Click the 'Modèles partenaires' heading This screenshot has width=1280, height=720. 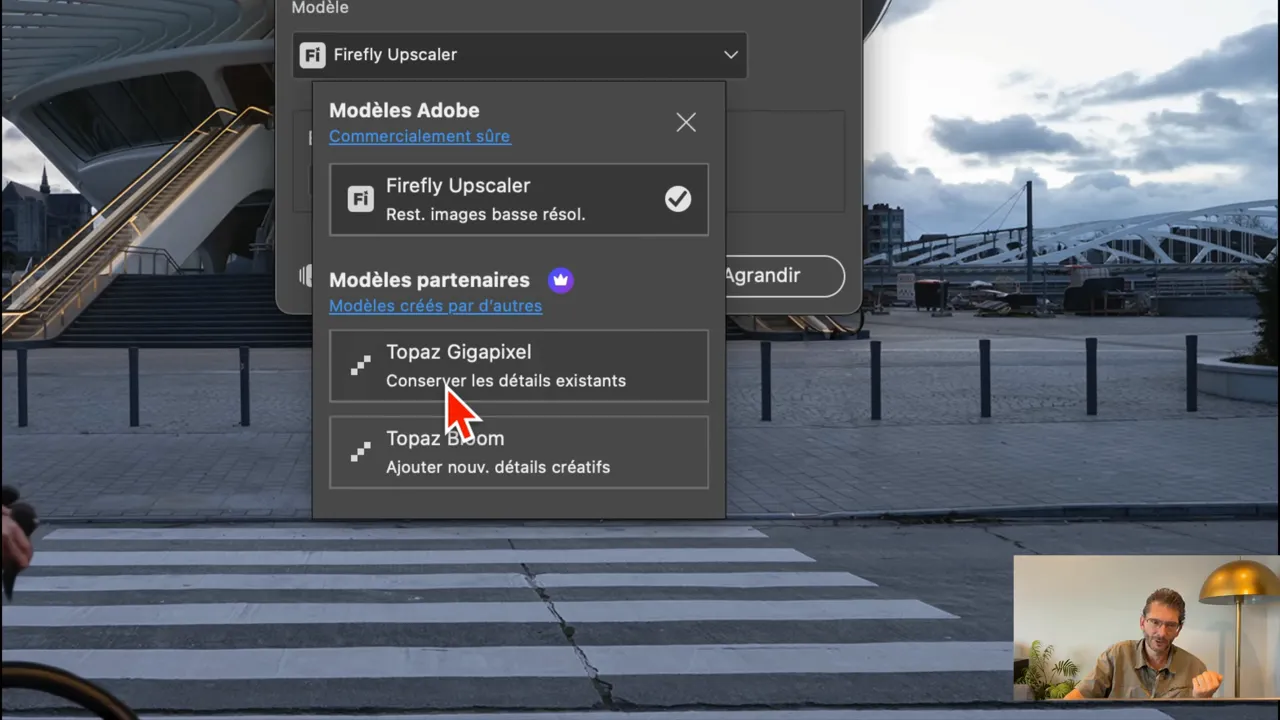click(429, 280)
